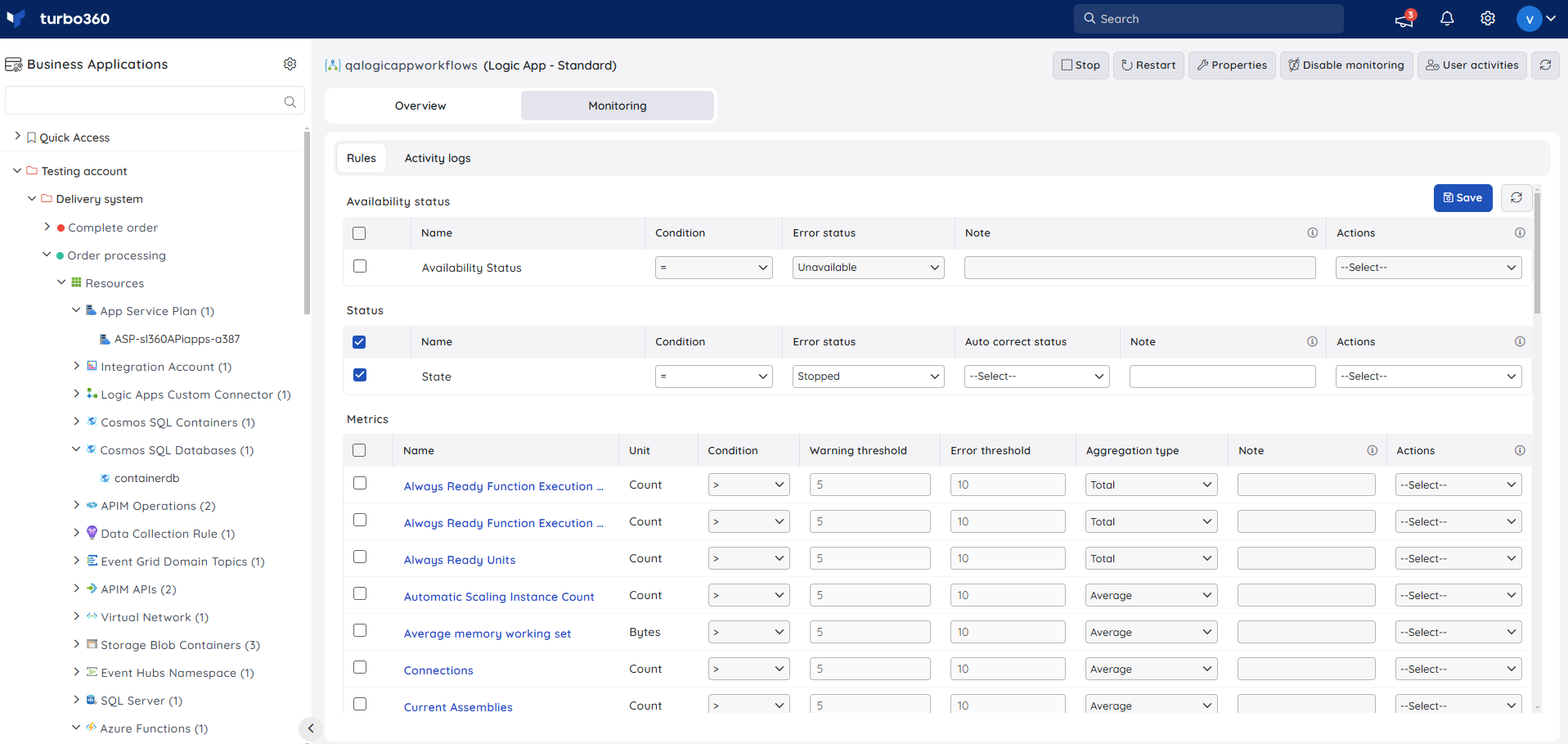The image size is (1568, 744).
Task: Click the sidebar tree vertical scrollbar
Action: [x=307, y=221]
